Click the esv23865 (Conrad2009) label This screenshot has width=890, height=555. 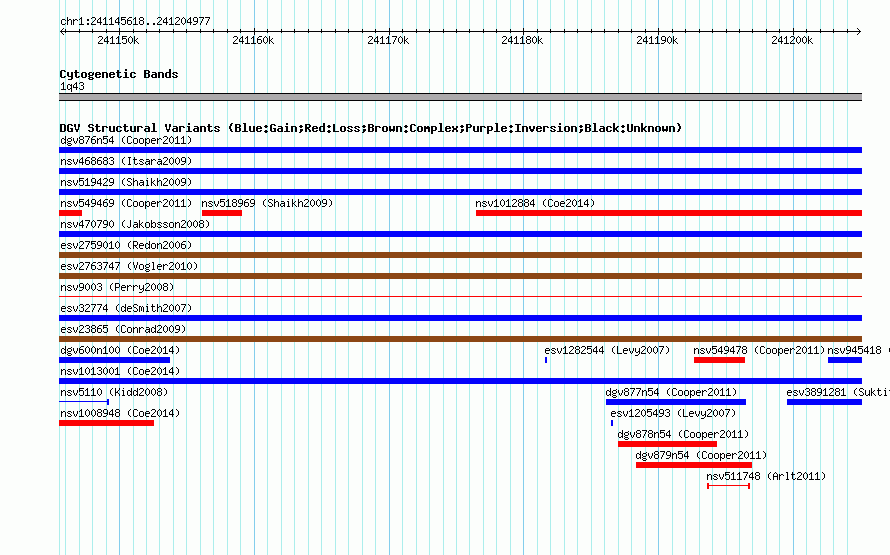(123, 329)
